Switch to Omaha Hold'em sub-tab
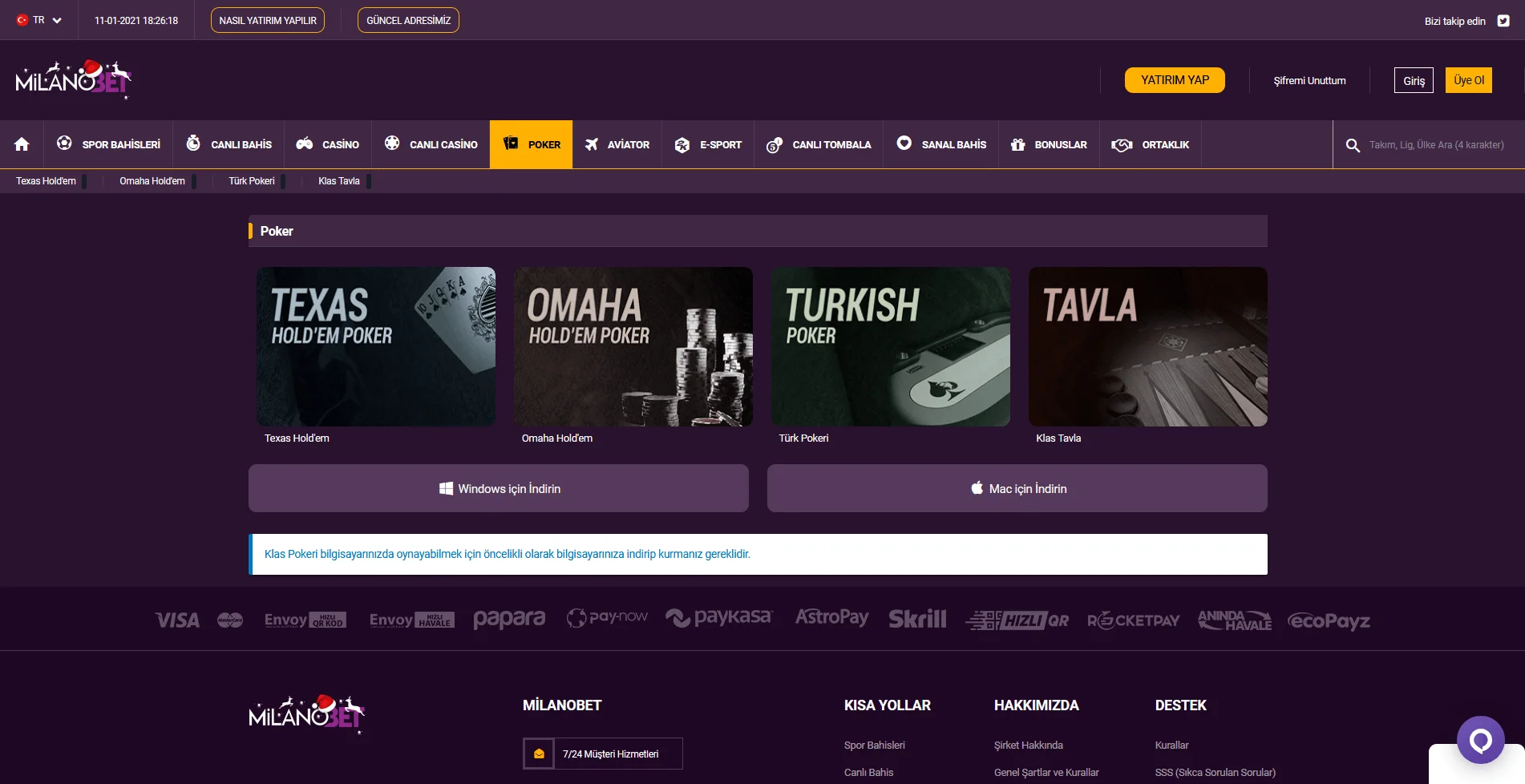The width and height of the screenshot is (1525, 784). coord(152,181)
